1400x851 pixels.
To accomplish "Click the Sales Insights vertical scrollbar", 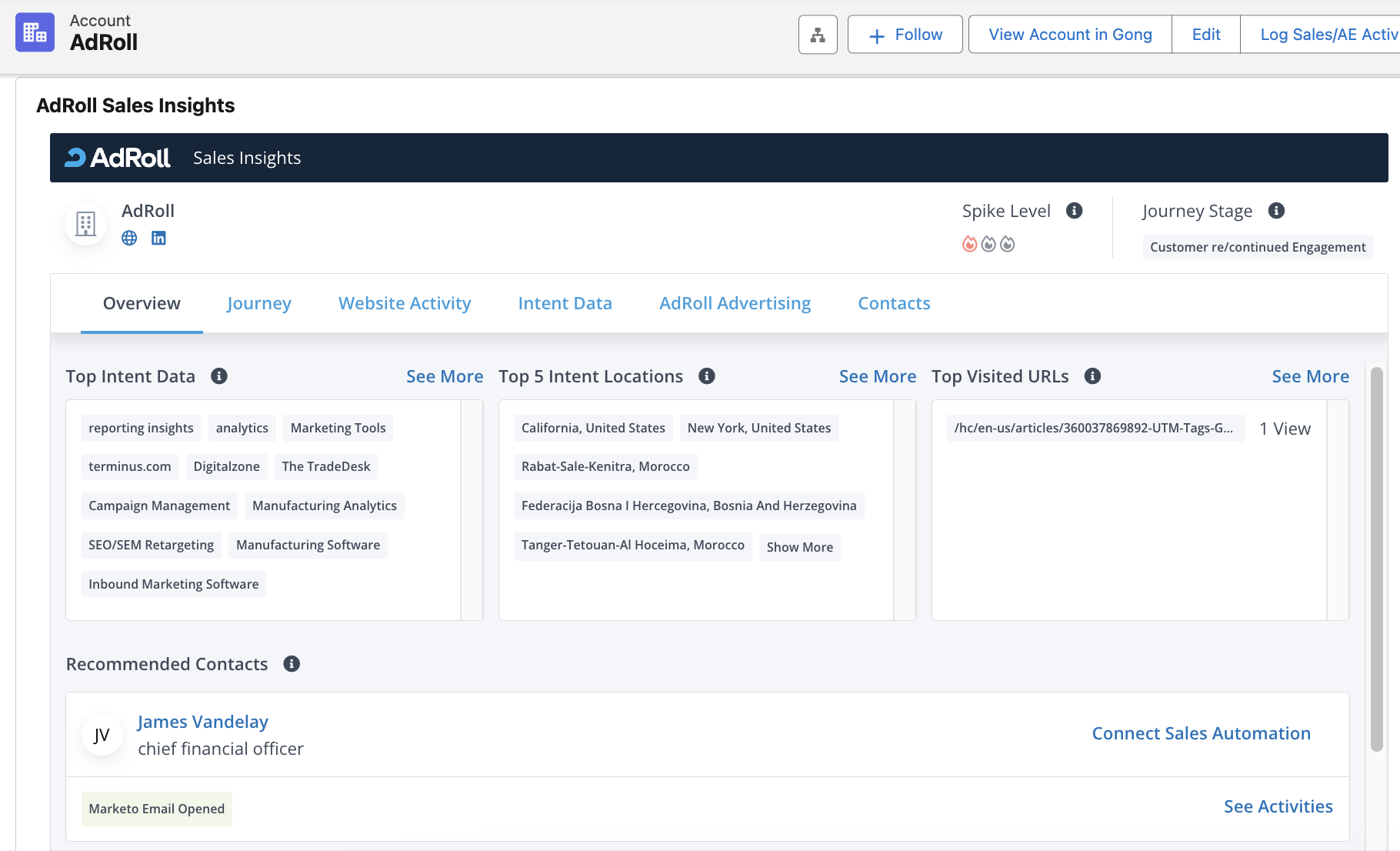I will point(1377,559).
